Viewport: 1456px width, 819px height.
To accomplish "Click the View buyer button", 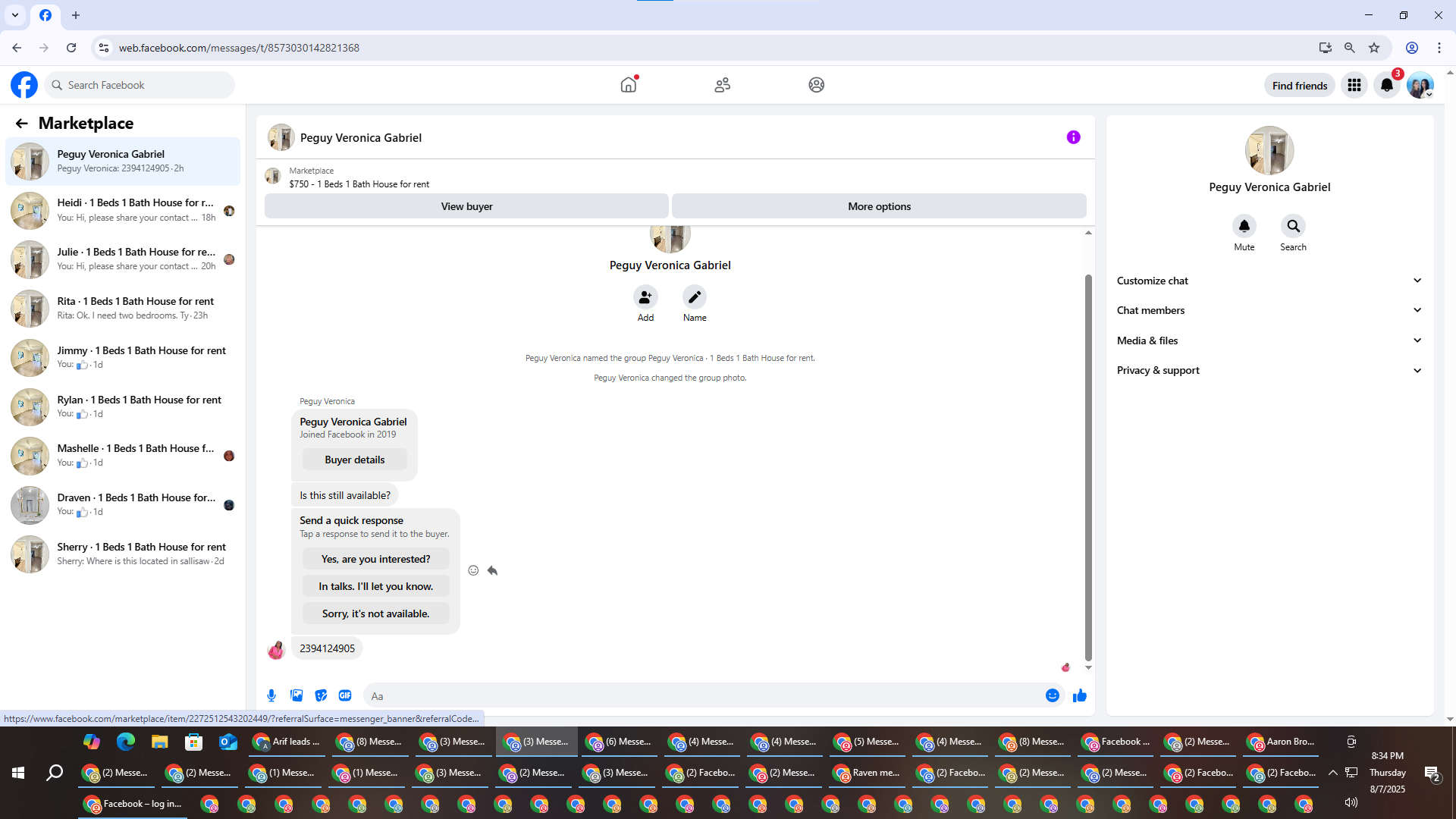I will pyautogui.click(x=466, y=206).
